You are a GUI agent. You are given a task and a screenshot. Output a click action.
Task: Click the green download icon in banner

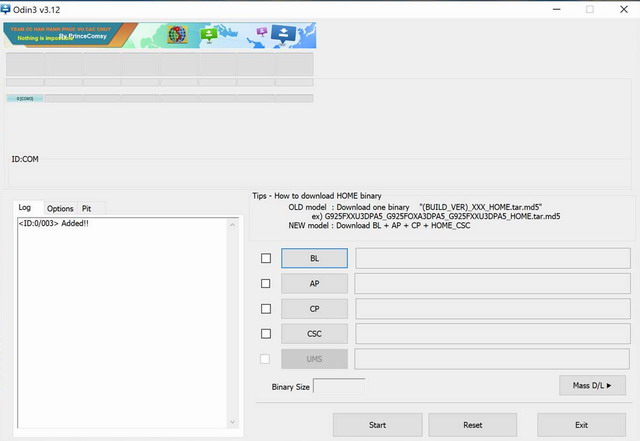tap(210, 34)
